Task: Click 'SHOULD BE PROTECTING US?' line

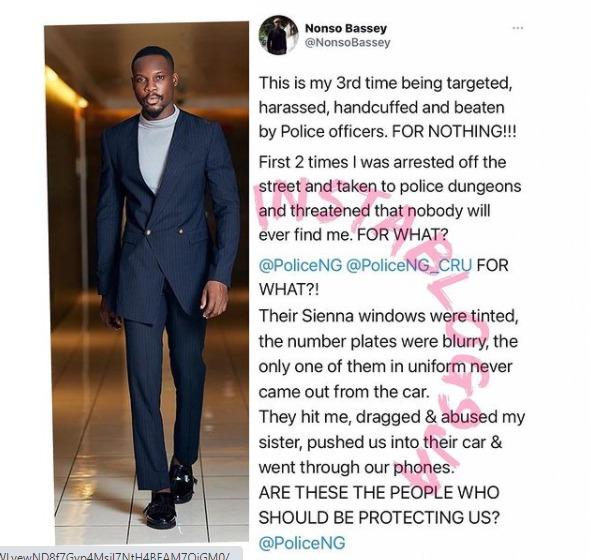Action: coord(379,518)
